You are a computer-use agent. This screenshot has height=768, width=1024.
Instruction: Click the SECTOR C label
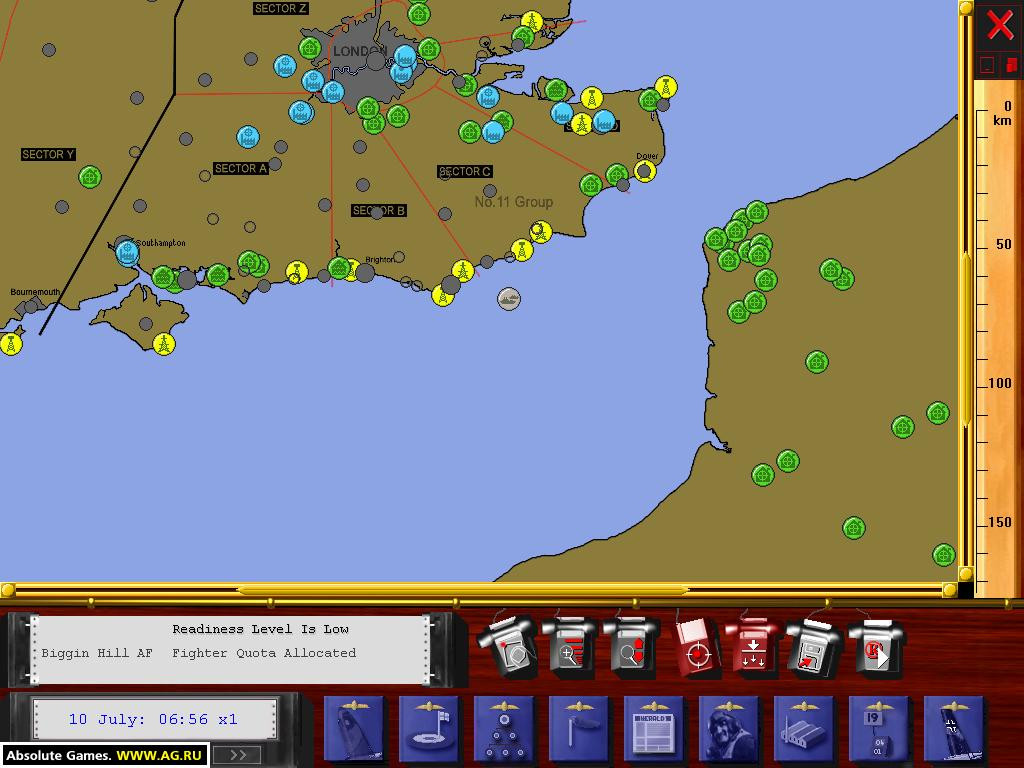point(465,171)
